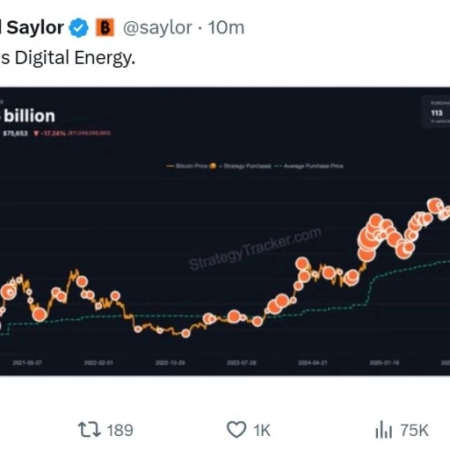Click the Strategy Purchase legend coin icon
Image resolution: width=450 pixels, height=450 pixels.
(x=213, y=166)
